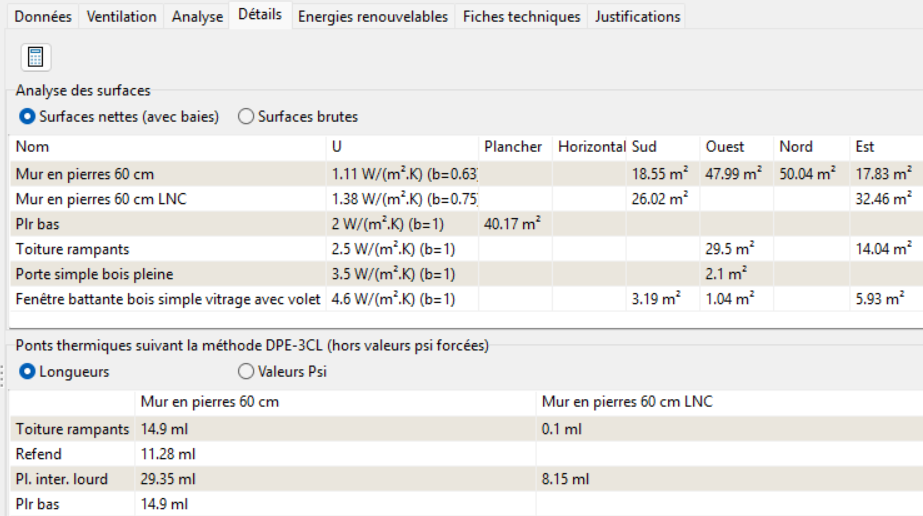923x516 pixels.
Task: Open the Données tab
Action: [x=43, y=16]
